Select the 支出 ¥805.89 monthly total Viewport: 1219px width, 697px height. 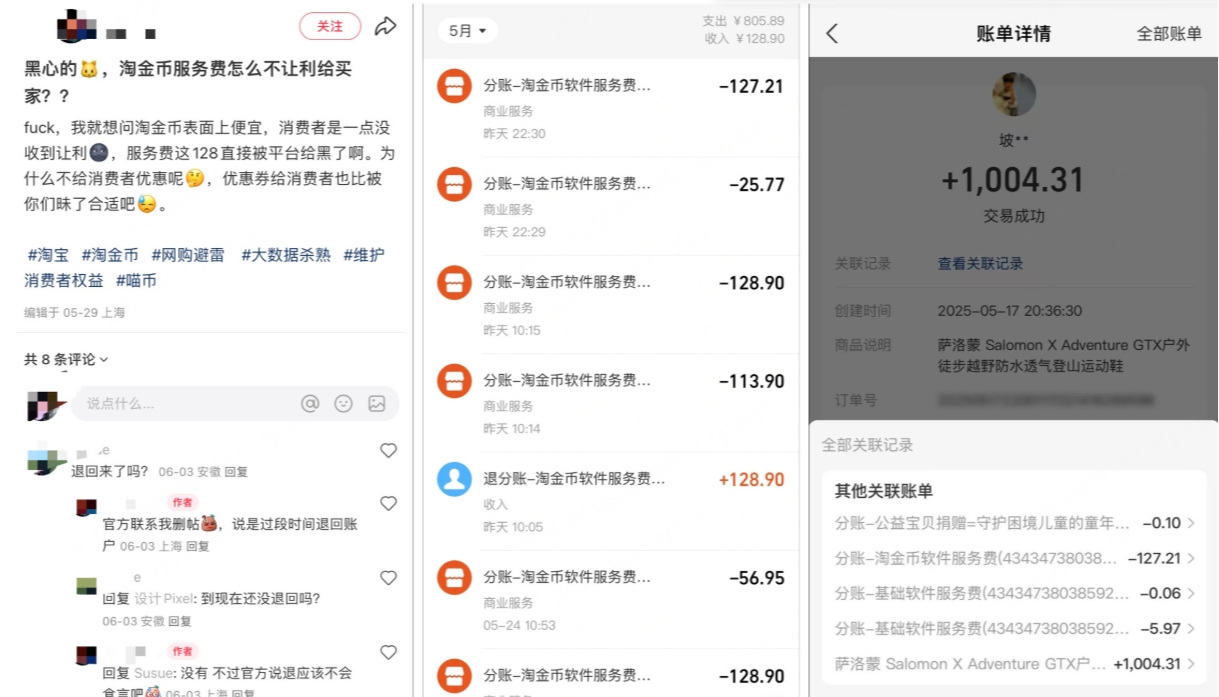click(743, 20)
